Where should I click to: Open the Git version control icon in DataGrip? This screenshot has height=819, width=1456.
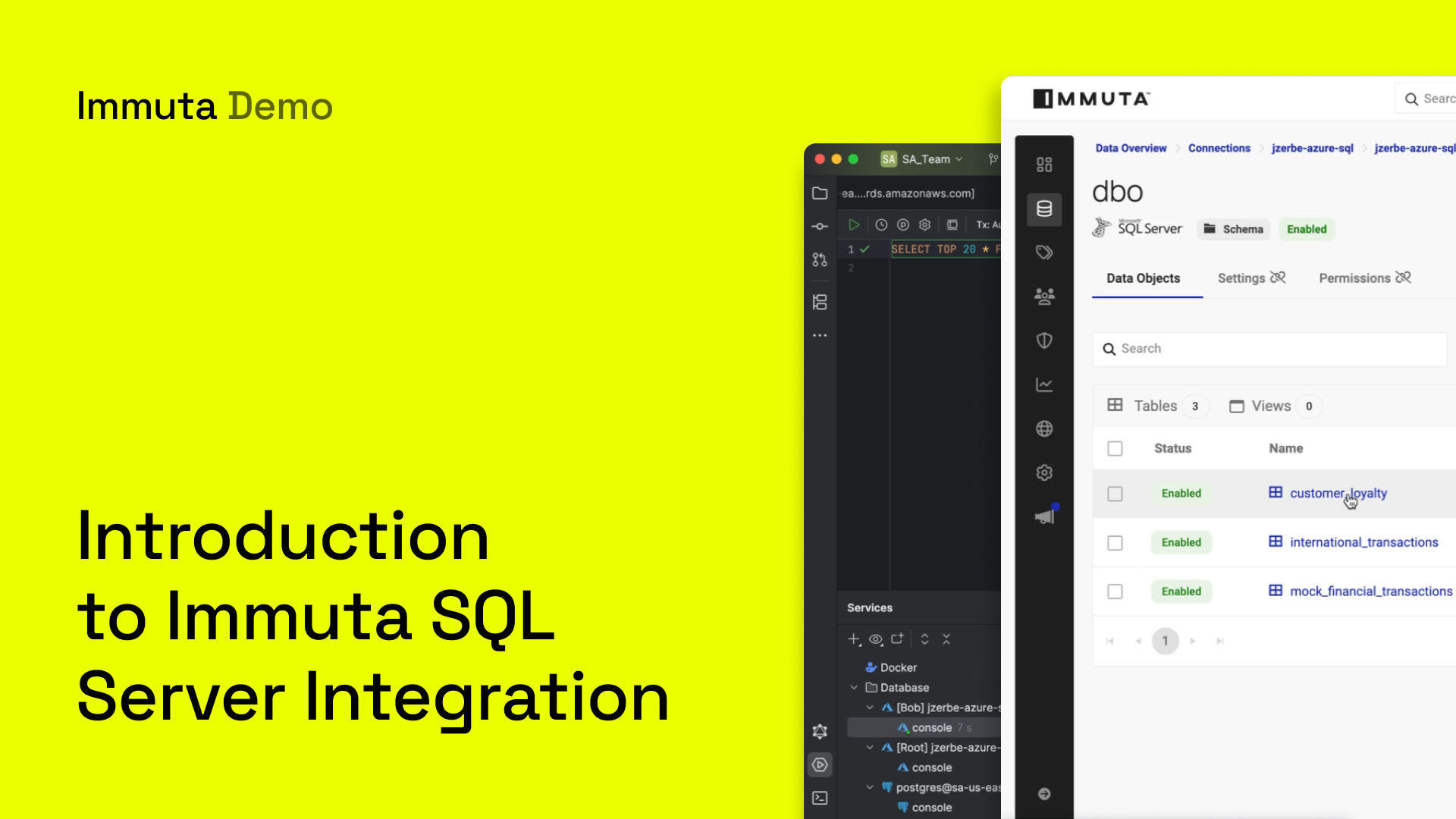[819, 259]
